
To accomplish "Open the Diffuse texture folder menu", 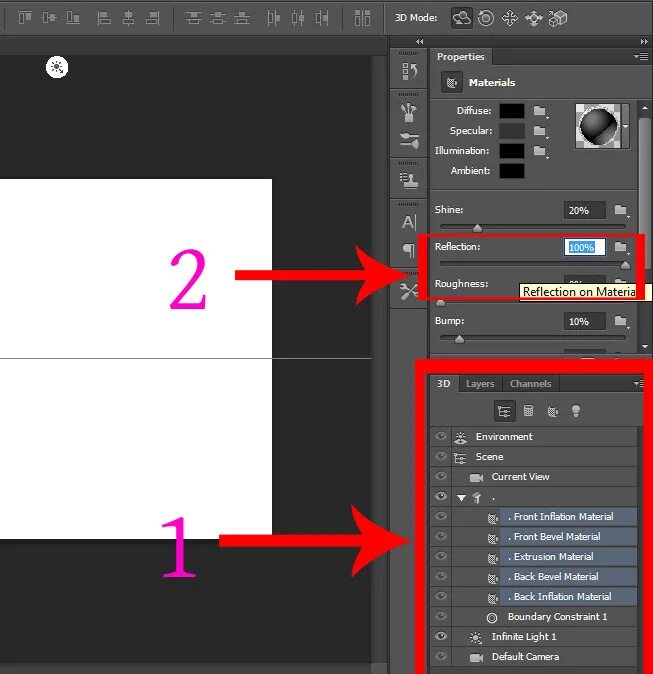I will (540, 111).
